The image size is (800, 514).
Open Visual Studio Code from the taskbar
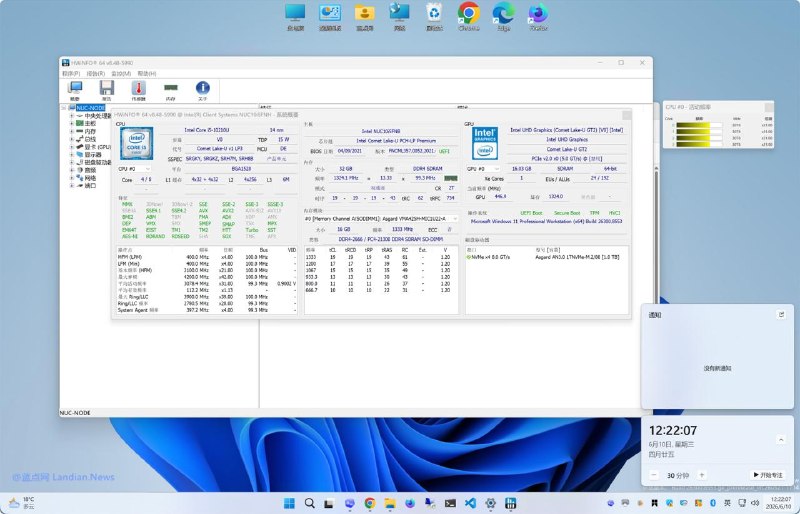pos(470,503)
